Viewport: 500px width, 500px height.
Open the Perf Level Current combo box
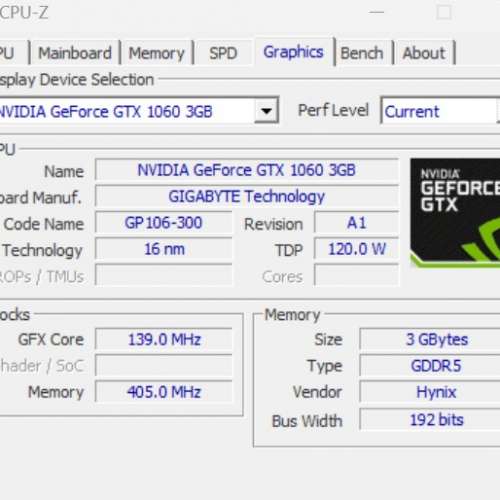(x=440, y=111)
